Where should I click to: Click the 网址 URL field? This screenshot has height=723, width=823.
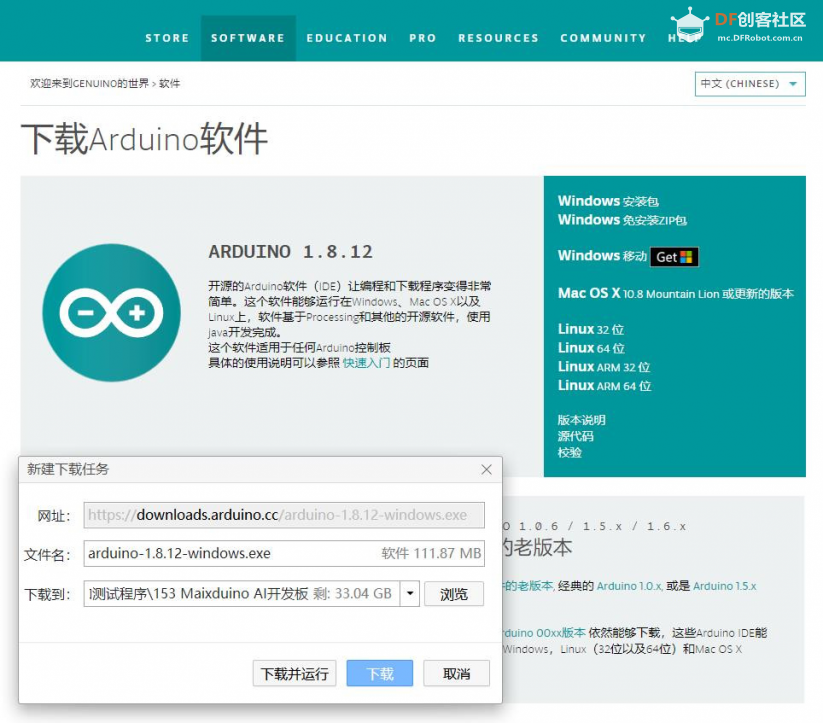point(284,515)
